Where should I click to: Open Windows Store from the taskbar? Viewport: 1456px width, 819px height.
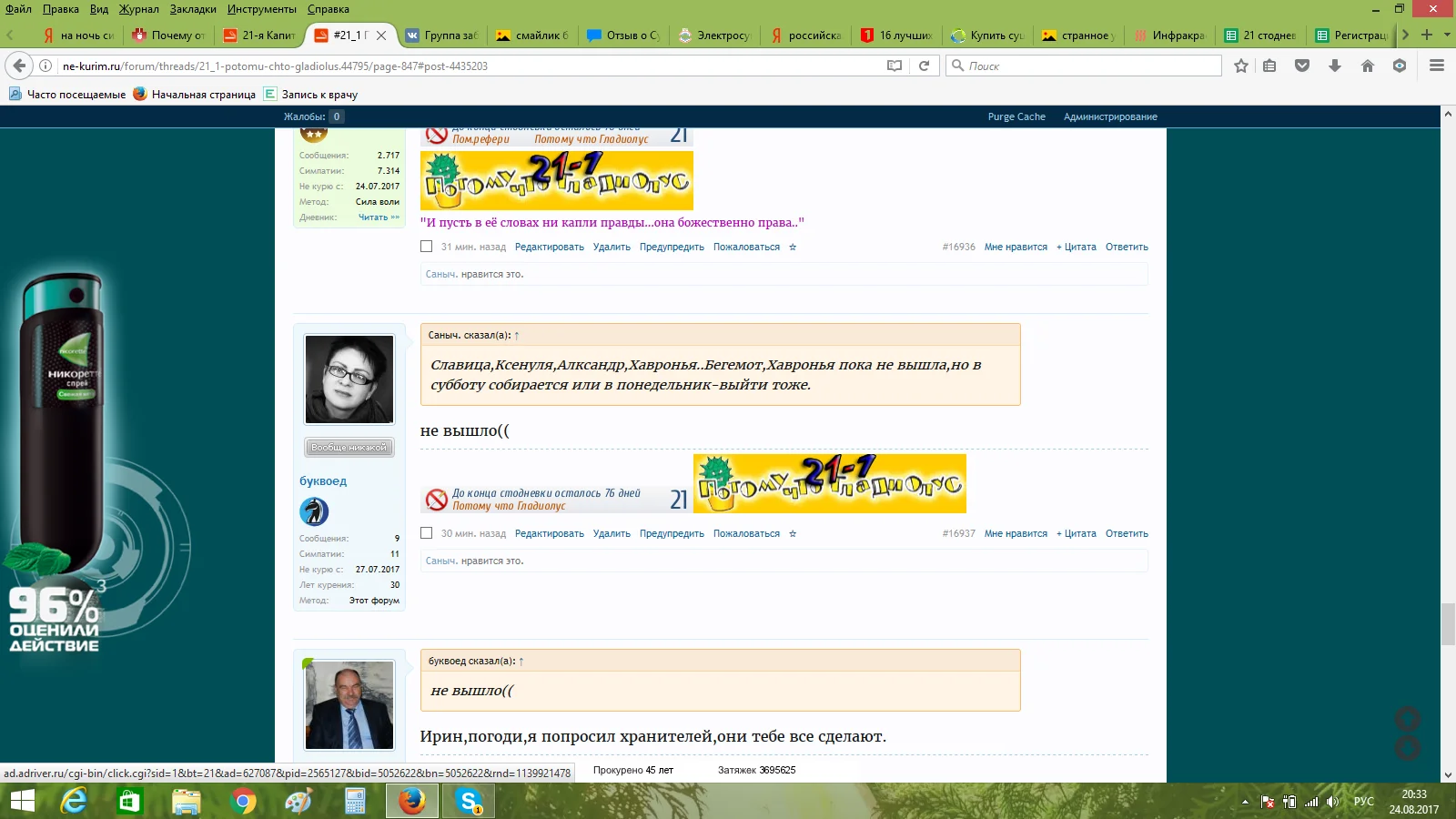click(129, 802)
